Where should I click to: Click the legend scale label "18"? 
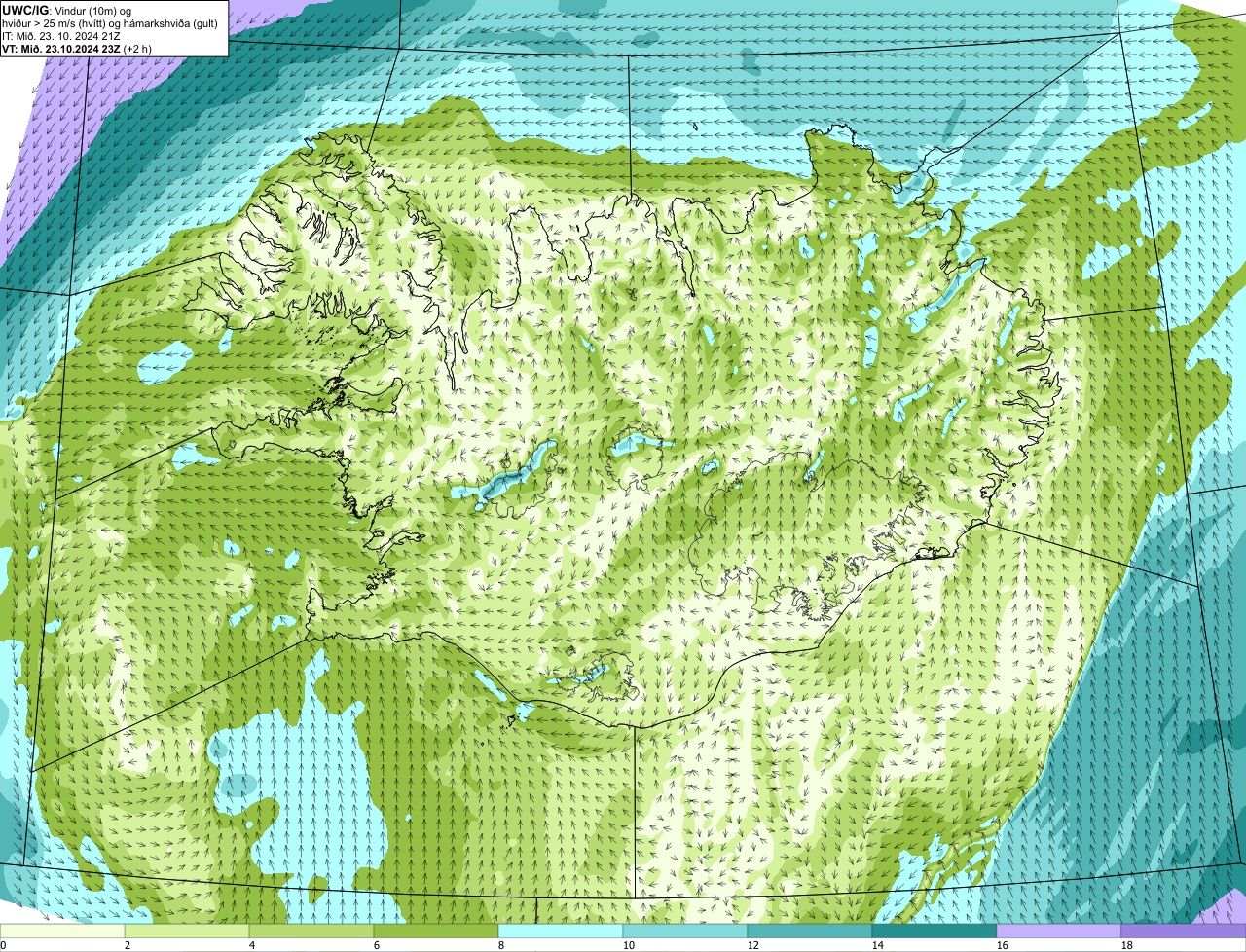click(x=1127, y=945)
